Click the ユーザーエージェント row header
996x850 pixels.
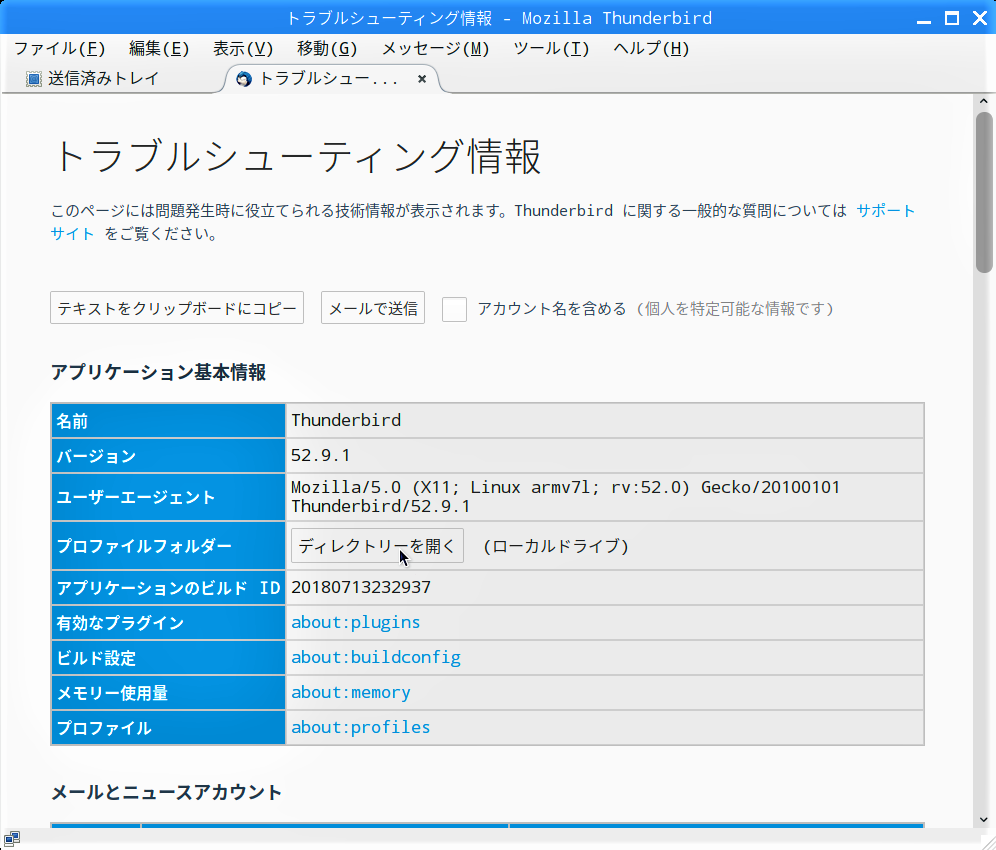[168, 497]
